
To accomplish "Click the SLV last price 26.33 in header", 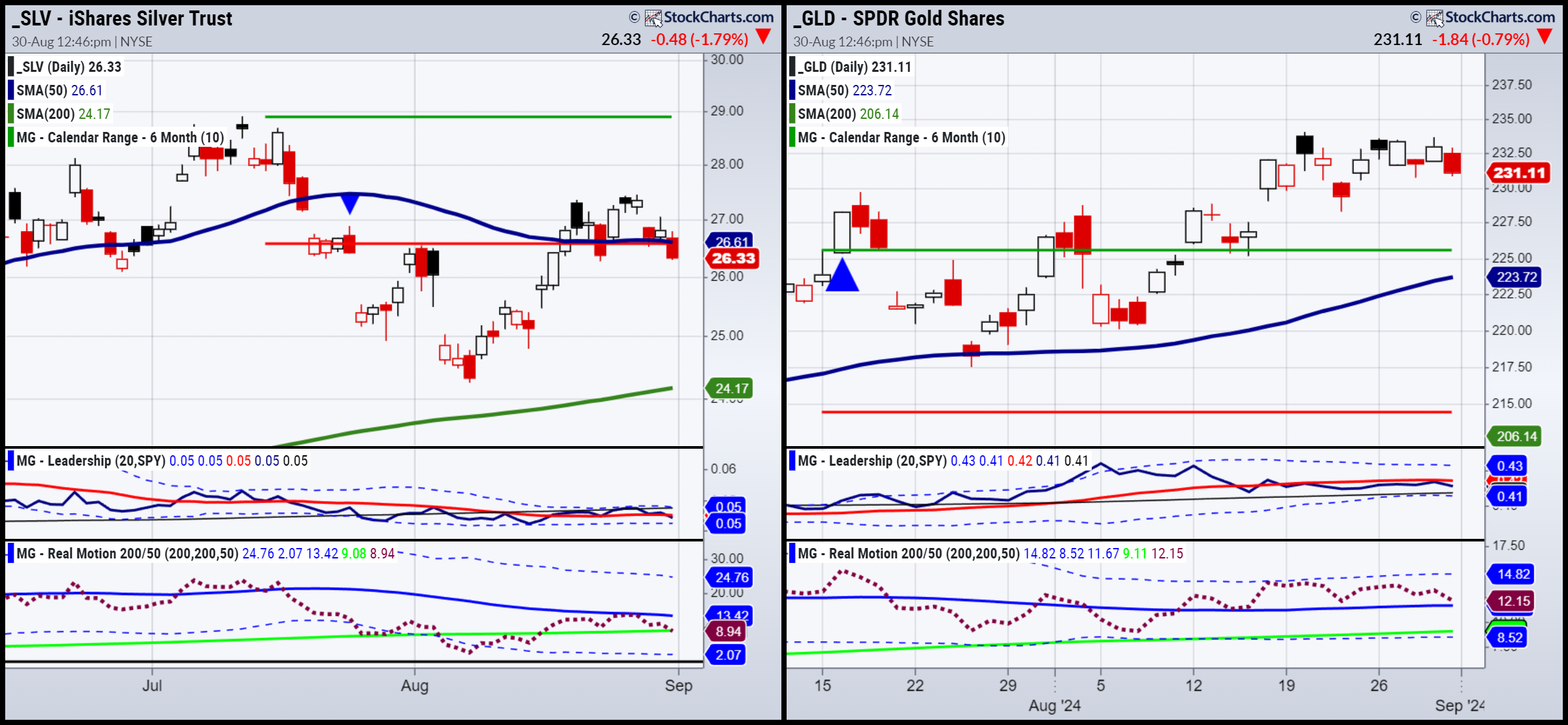I will tap(621, 39).
